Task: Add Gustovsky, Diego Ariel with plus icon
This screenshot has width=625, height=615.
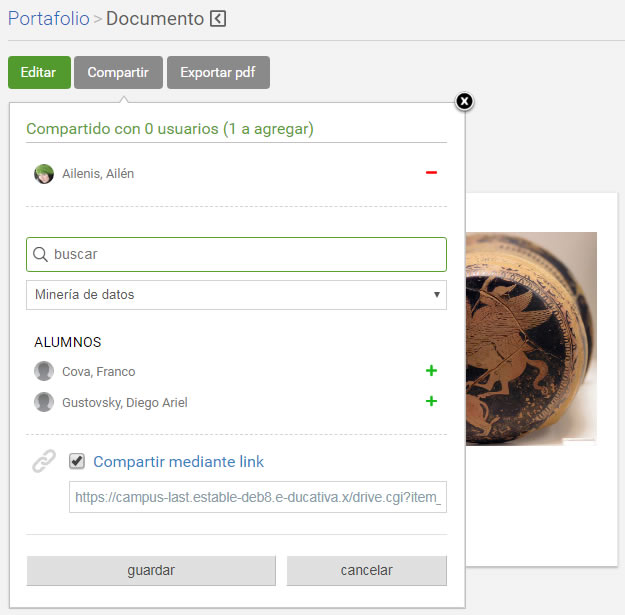Action: click(431, 402)
